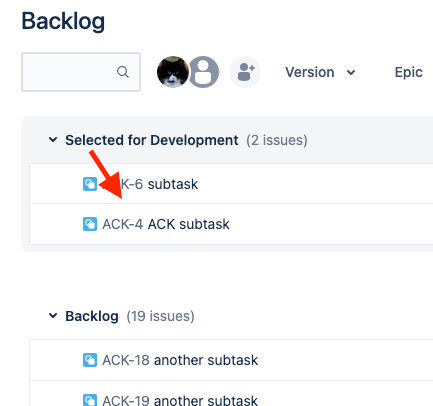Filter by the unassigned grey avatar
The height and width of the screenshot is (406, 433).
tap(203, 72)
